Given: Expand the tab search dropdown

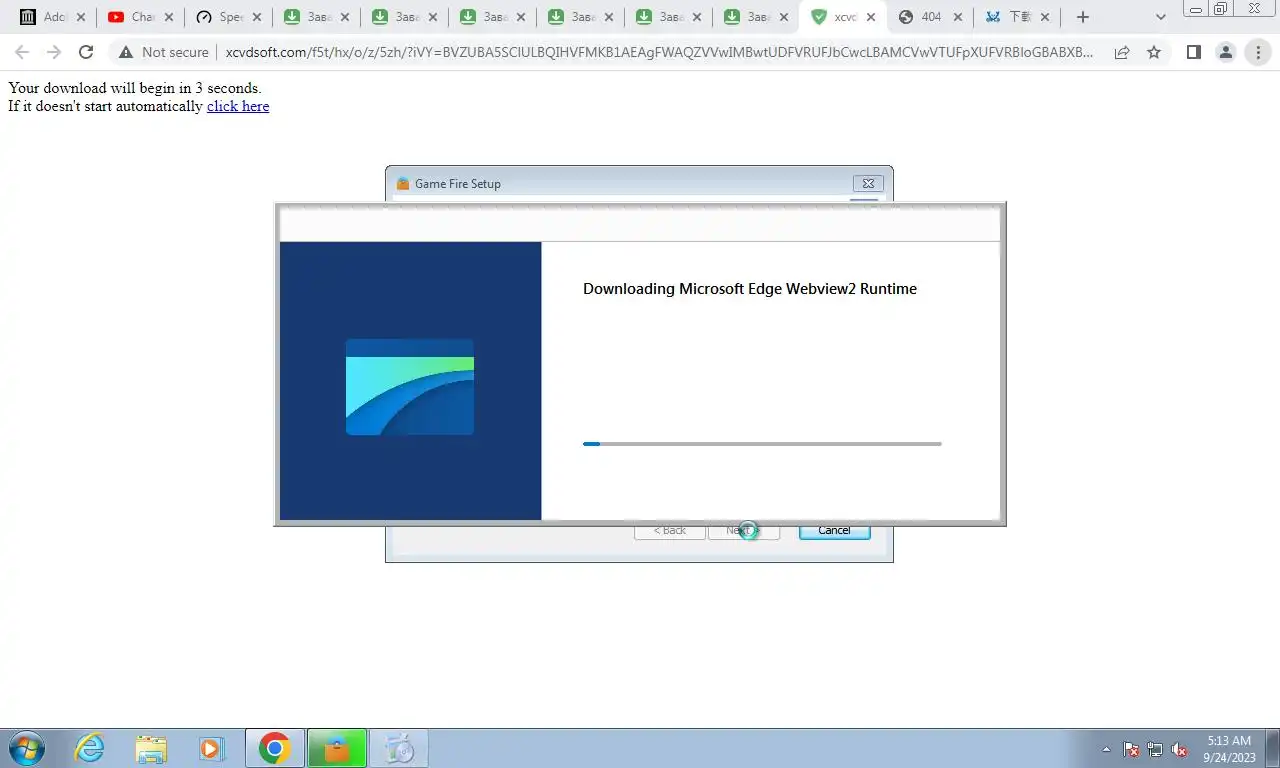Looking at the screenshot, I should click(x=1161, y=17).
